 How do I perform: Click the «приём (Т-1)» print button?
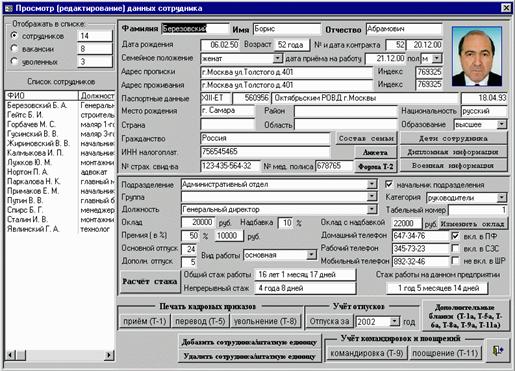point(145,321)
